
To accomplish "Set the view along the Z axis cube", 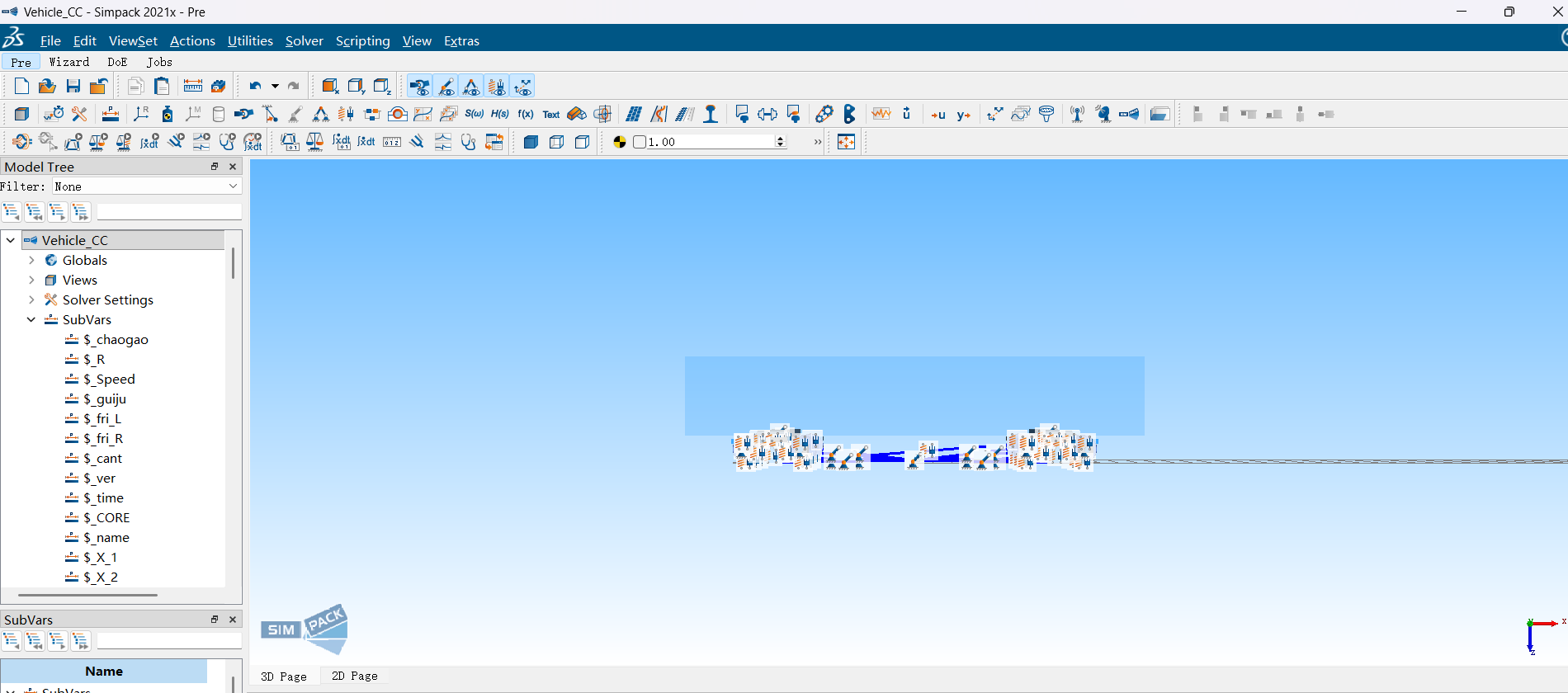I will pos(381,86).
